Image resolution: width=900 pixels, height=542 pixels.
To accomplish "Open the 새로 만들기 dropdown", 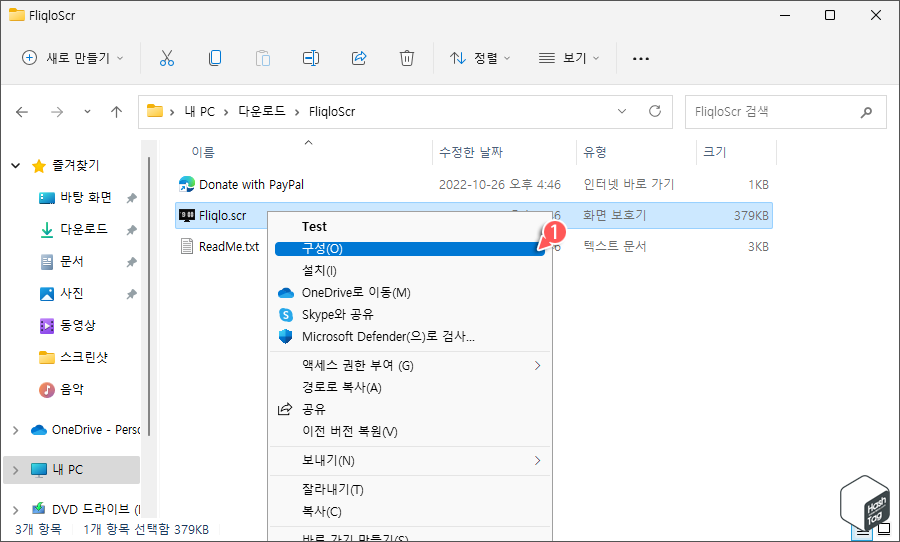I will pos(73,58).
